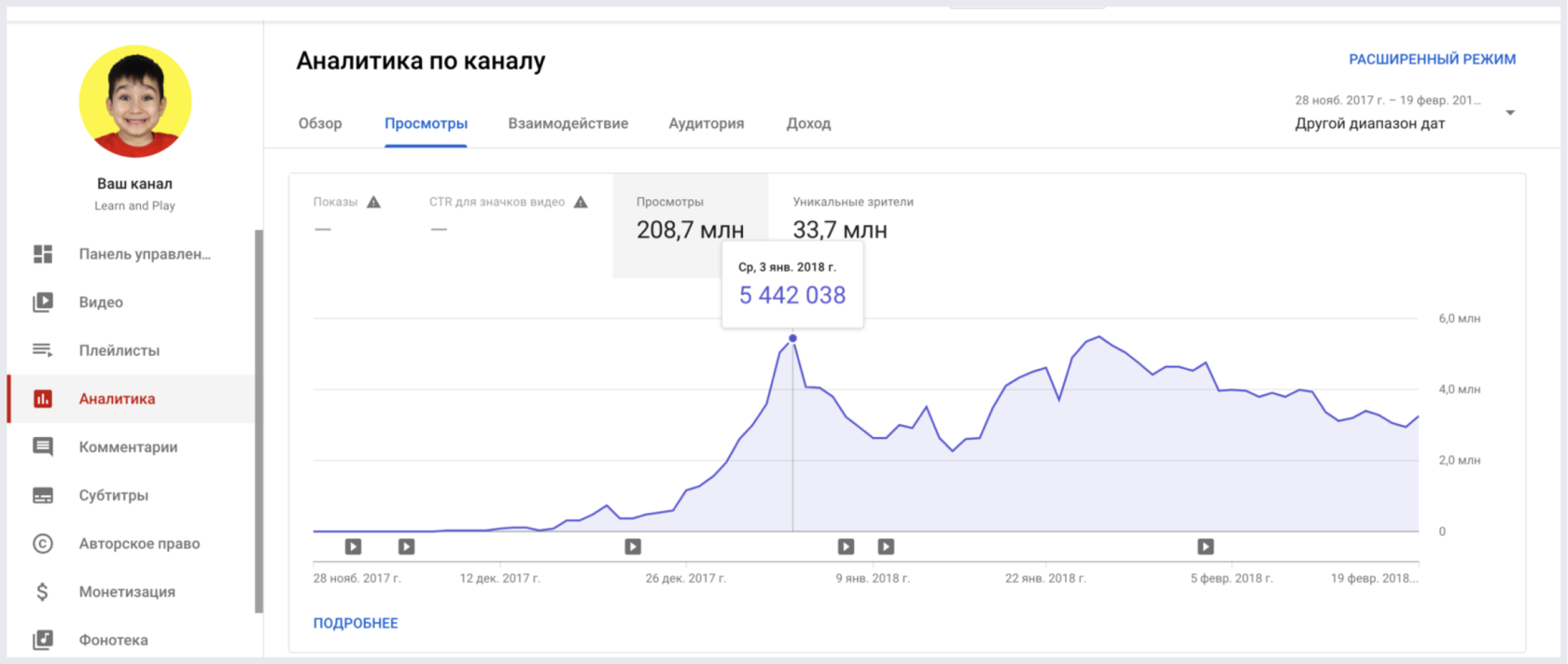Open the Авторское право copyright icon
Image resolution: width=1568 pixels, height=664 pixels.
point(43,544)
